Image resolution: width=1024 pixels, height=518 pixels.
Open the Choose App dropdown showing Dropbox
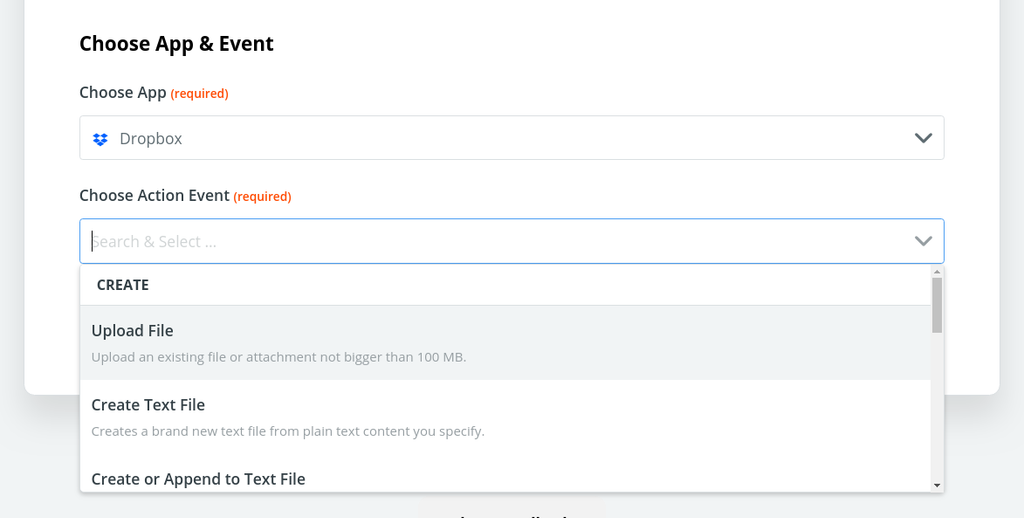point(512,138)
